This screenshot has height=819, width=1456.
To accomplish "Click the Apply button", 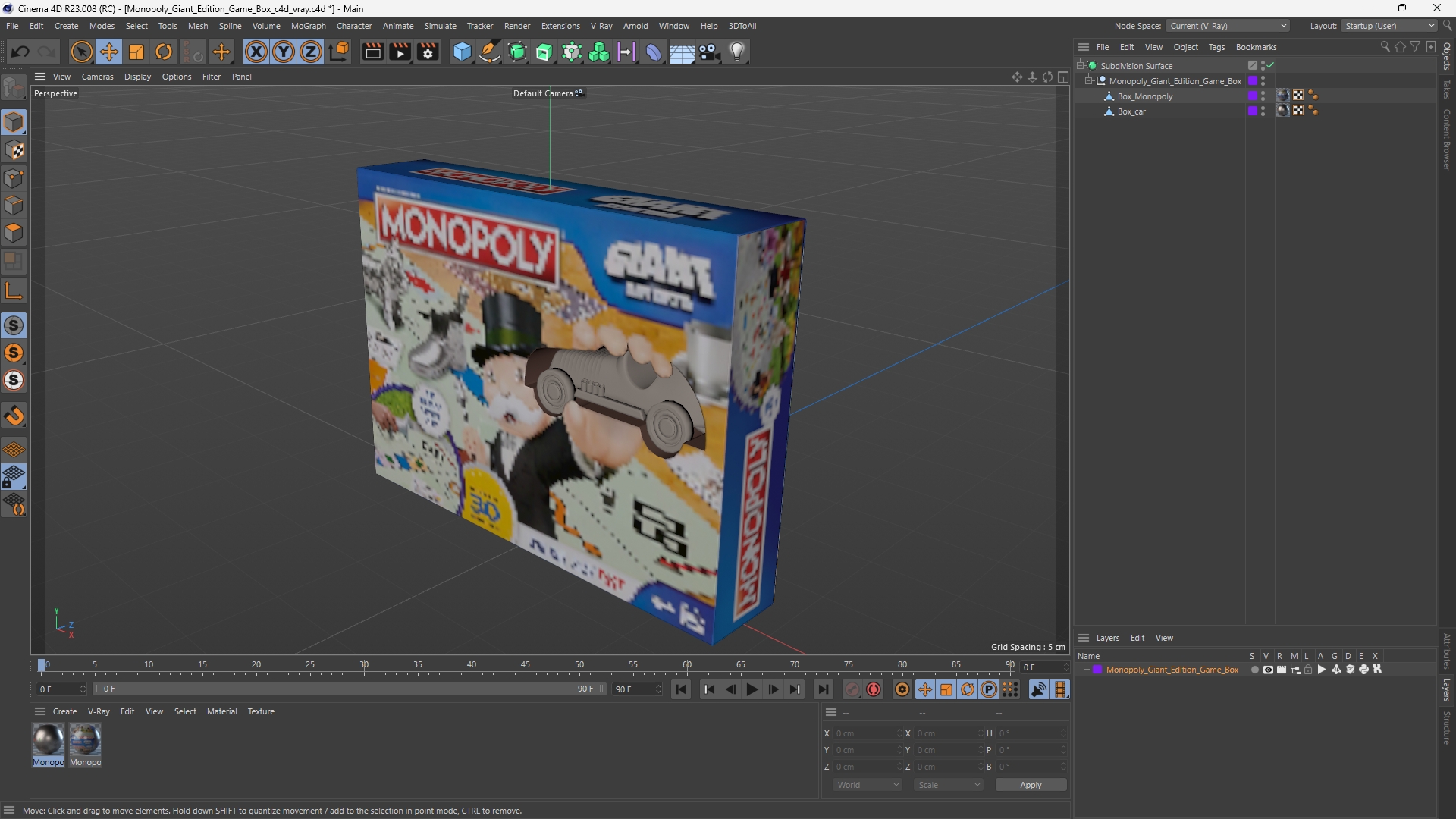I will coord(1031,785).
